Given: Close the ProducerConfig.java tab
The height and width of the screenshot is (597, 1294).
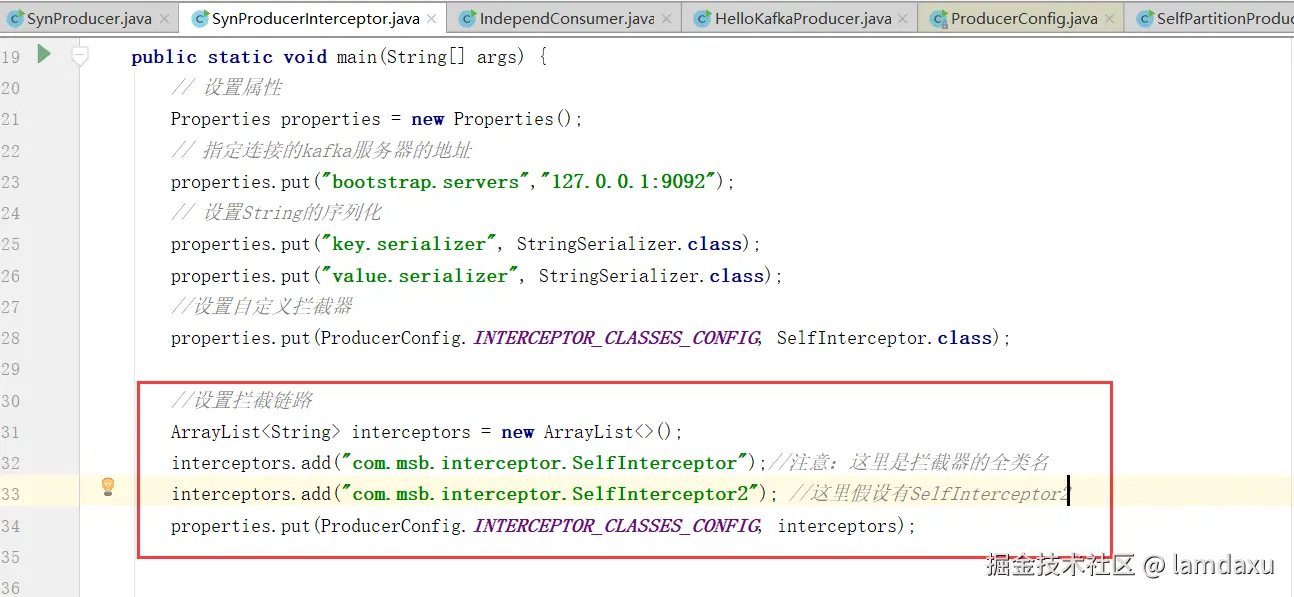Looking at the screenshot, I should coord(1110,19).
